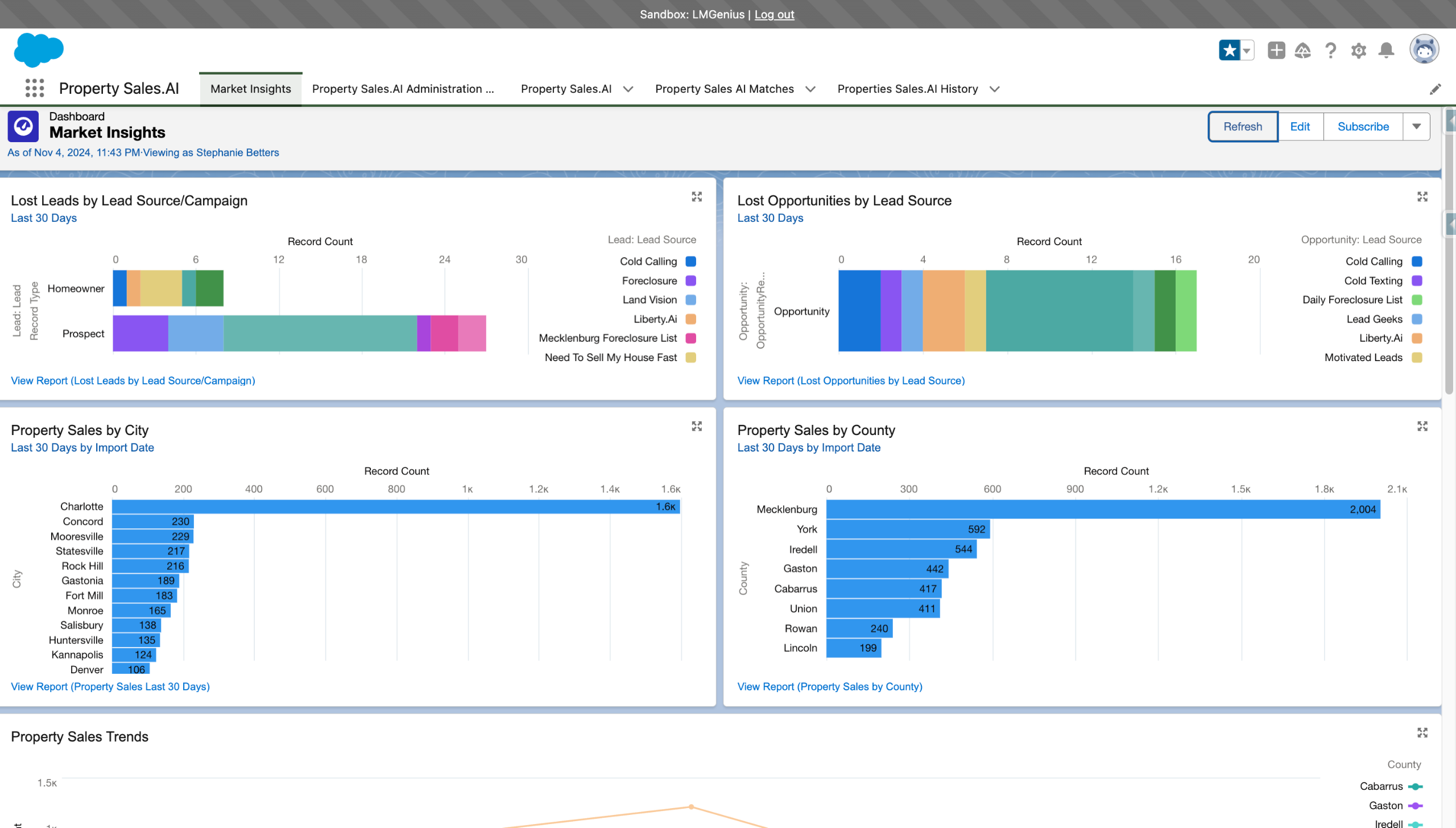Open the View Report Lost Opportunities link

click(x=851, y=380)
